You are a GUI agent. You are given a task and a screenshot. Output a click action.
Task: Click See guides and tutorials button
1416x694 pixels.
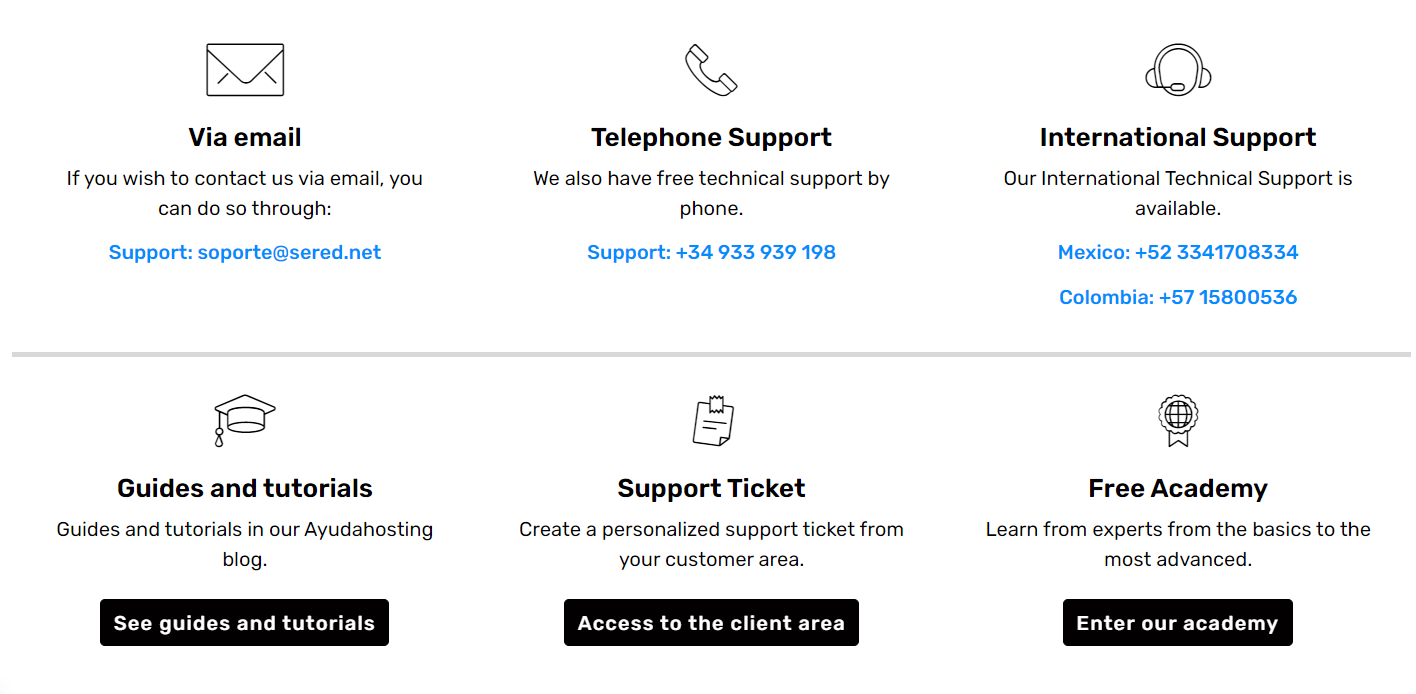244,623
